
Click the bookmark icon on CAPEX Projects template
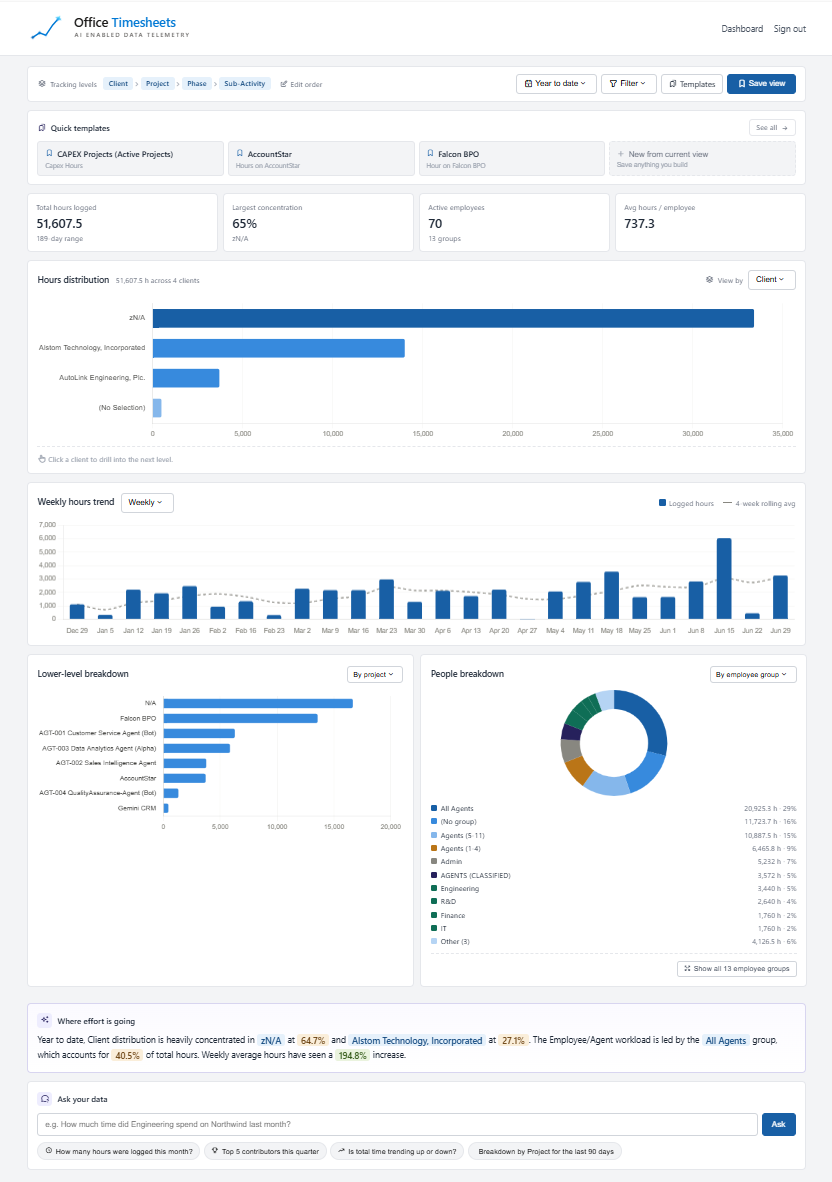(x=50, y=153)
